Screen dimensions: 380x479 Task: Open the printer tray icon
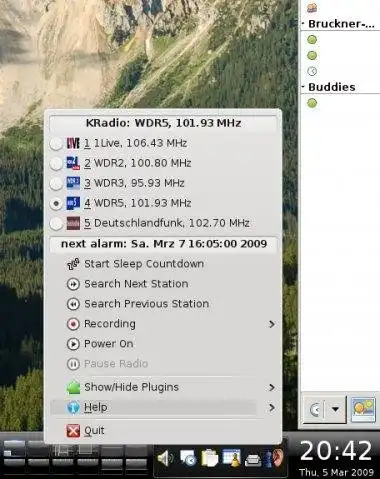click(x=253, y=460)
